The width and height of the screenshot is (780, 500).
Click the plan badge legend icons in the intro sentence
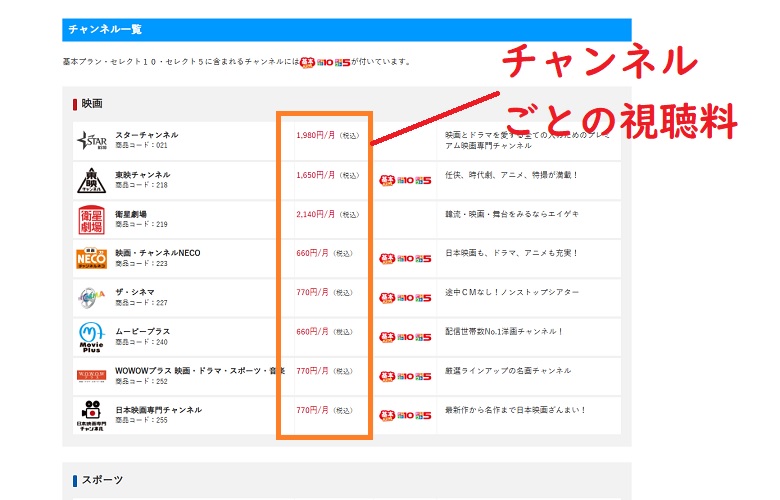[325, 62]
